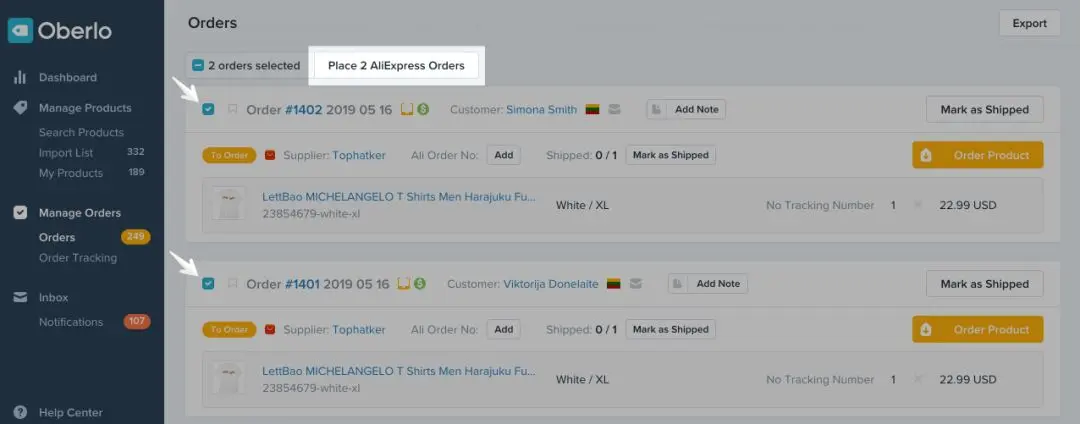
Task: Click the email envelope icon next to Simona Smith
Action: [x=614, y=110]
